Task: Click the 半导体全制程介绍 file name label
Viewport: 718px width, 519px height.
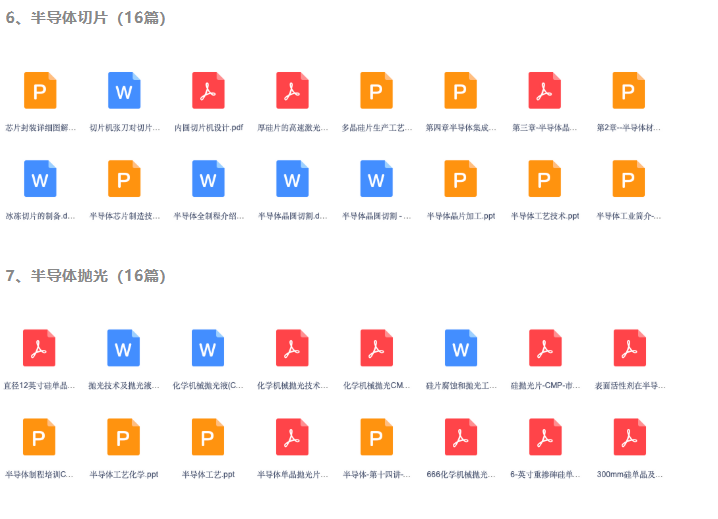Action: pyautogui.click(x=208, y=216)
